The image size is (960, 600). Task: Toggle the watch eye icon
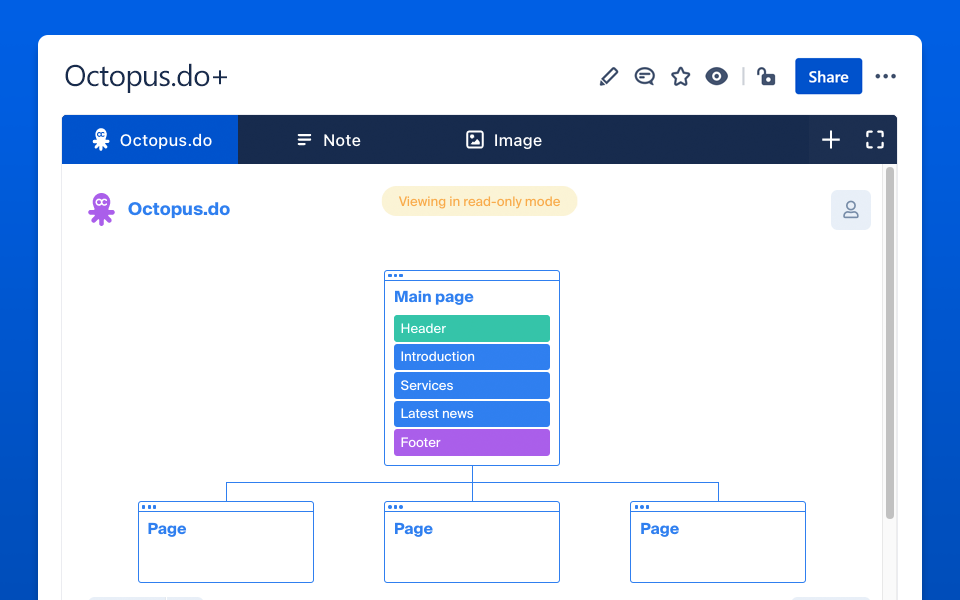point(716,77)
